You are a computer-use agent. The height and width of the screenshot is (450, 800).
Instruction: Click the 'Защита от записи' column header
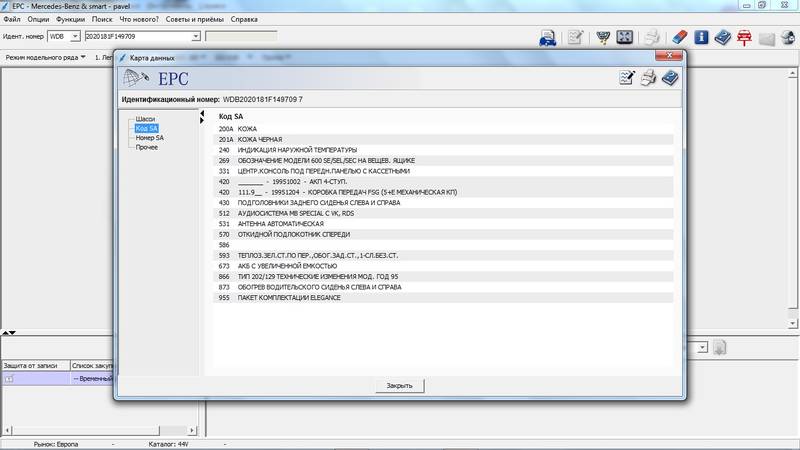tap(34, 366)
